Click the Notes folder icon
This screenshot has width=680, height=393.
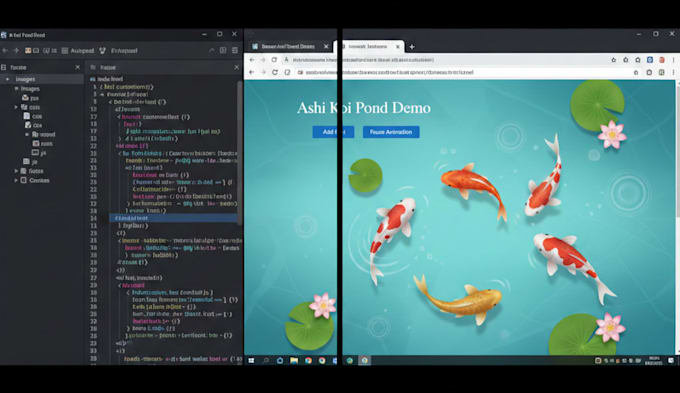tap(24, 171)
